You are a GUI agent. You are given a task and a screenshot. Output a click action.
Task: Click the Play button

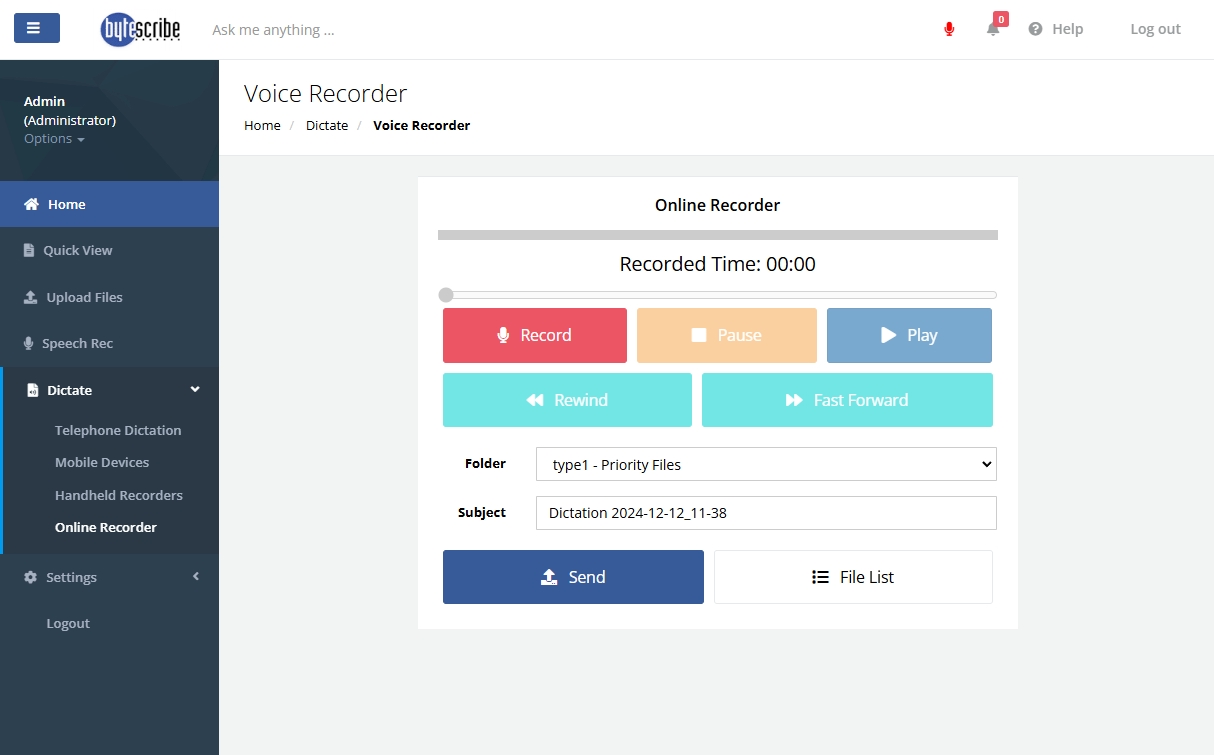[x=909, y=335]
